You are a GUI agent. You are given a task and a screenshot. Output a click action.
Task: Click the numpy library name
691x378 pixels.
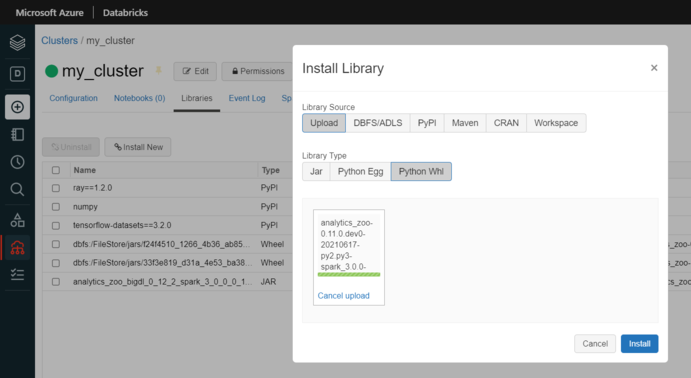point(85,207)
